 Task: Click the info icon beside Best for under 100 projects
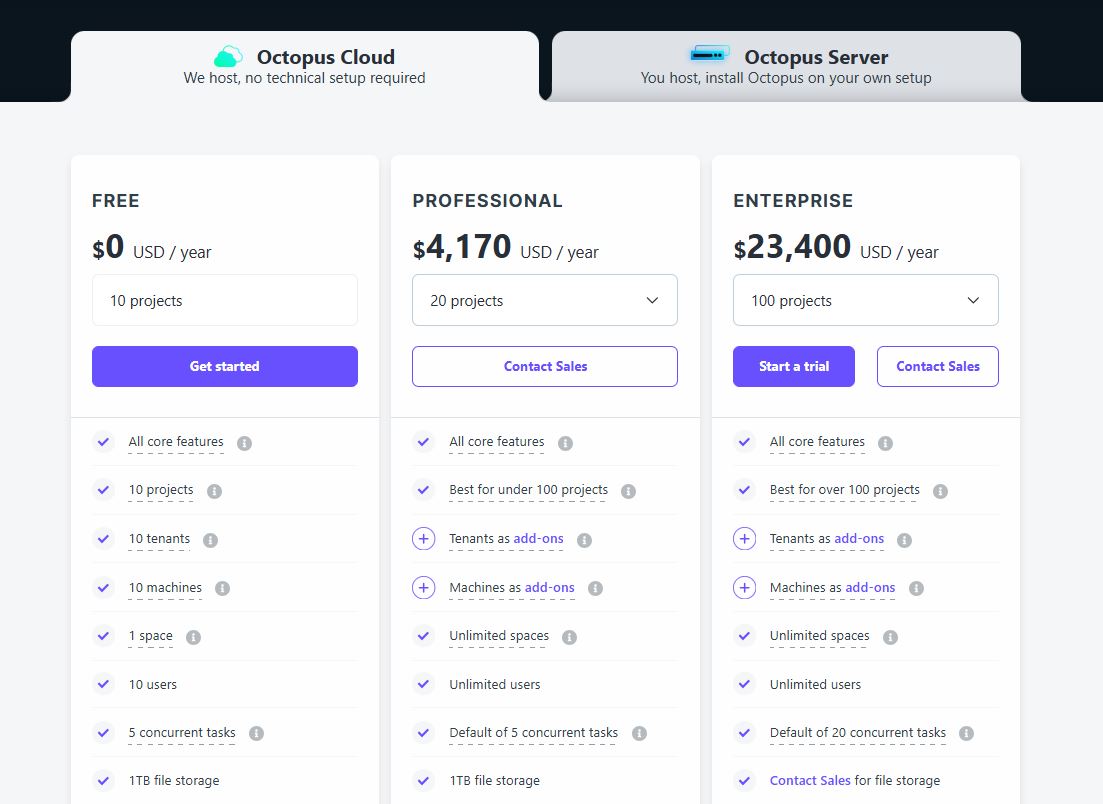tap(628, 491)
